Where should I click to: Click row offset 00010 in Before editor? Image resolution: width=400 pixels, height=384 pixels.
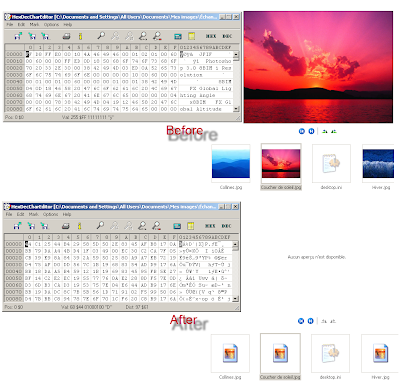[14, 61]
